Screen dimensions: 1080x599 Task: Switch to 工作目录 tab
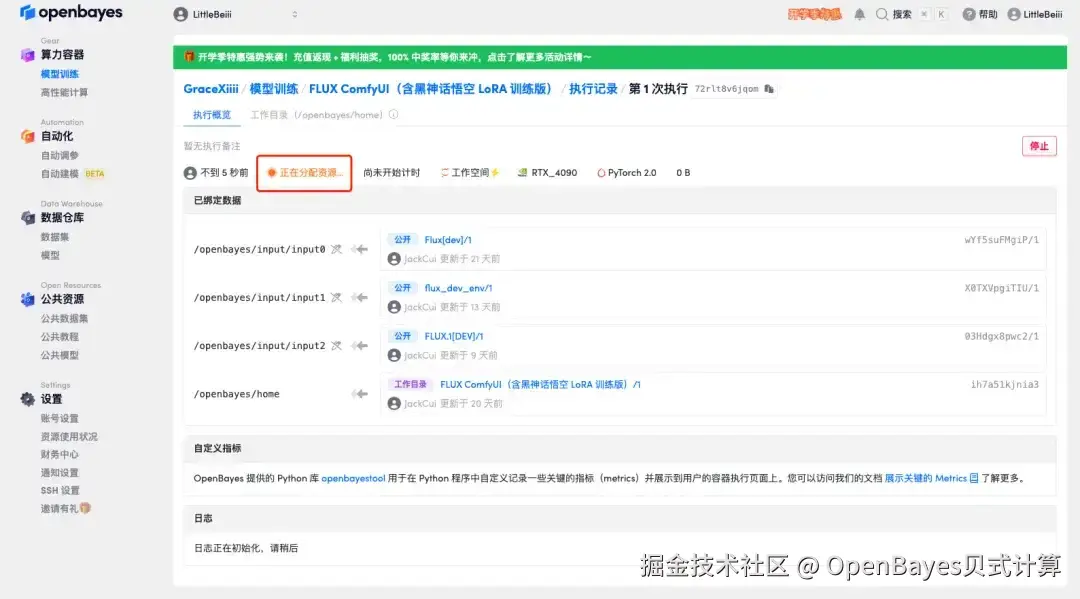click(x=316, y=115)
